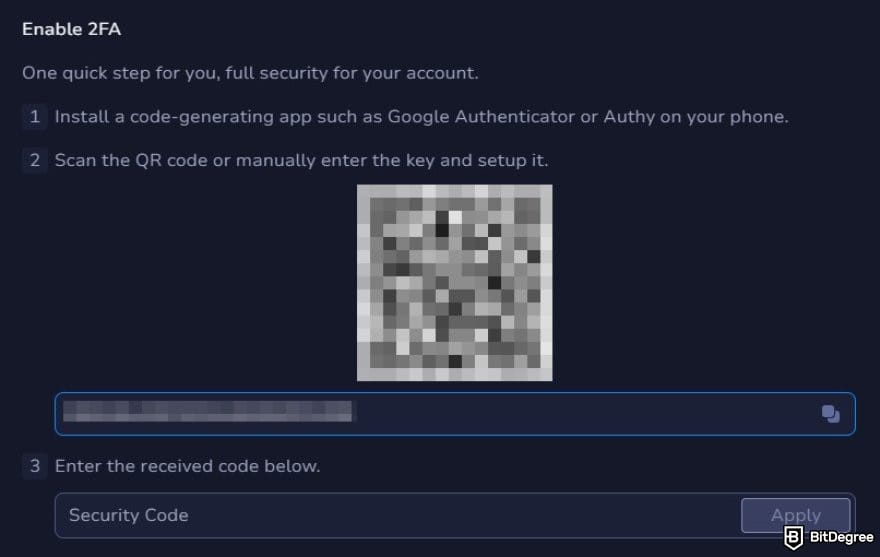Screen dimensions: 880x557
Task: Click the pixelated QR code image
Action: point(454,282)
